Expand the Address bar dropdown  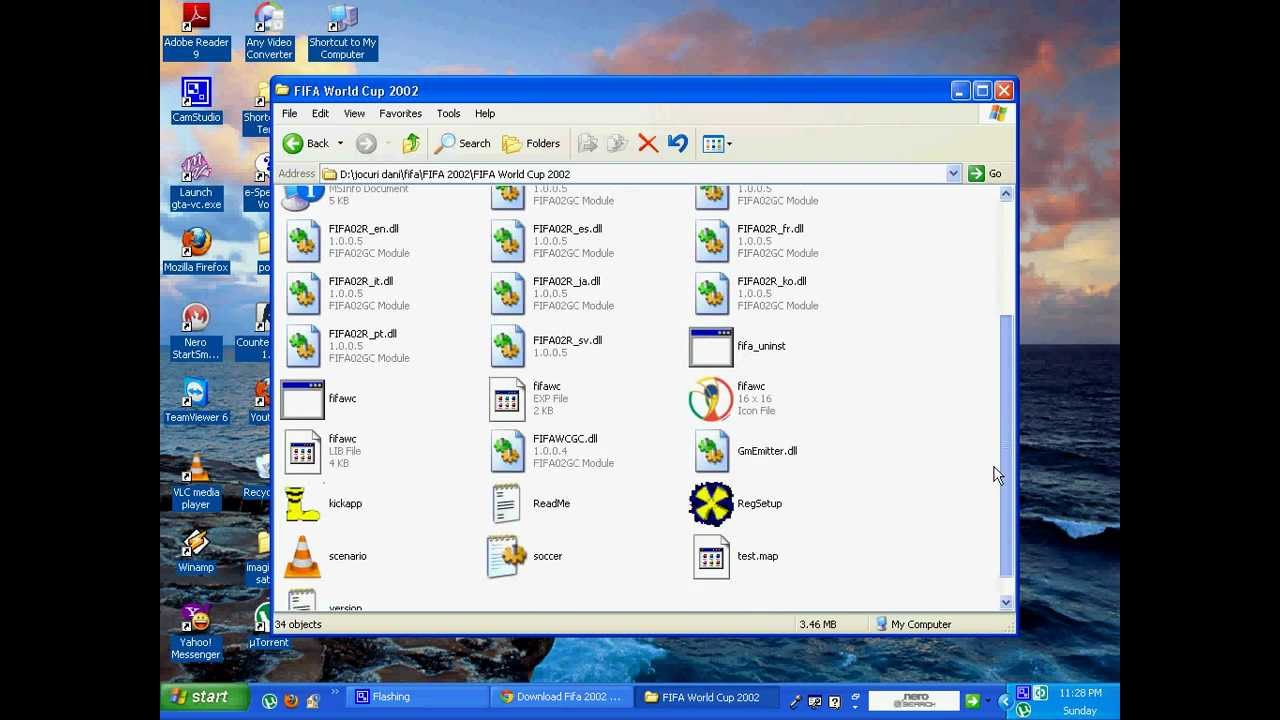coord(953,174)
